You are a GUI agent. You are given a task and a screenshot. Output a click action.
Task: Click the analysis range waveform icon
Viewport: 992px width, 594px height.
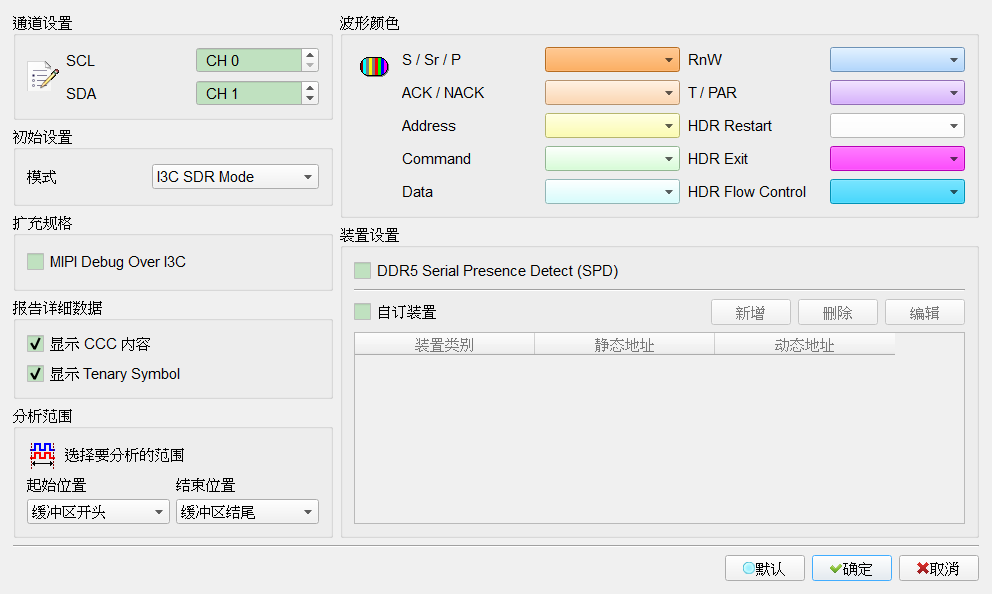42,455
